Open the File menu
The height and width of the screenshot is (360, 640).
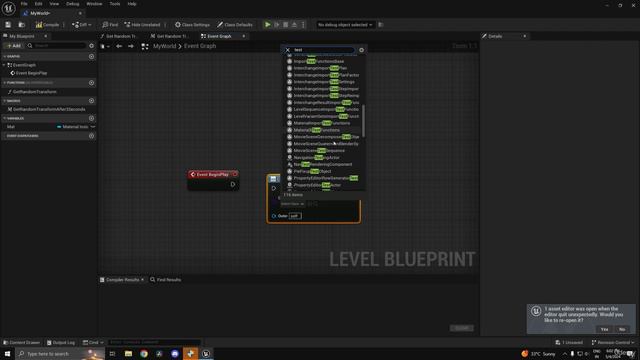(x=24, y=4)
